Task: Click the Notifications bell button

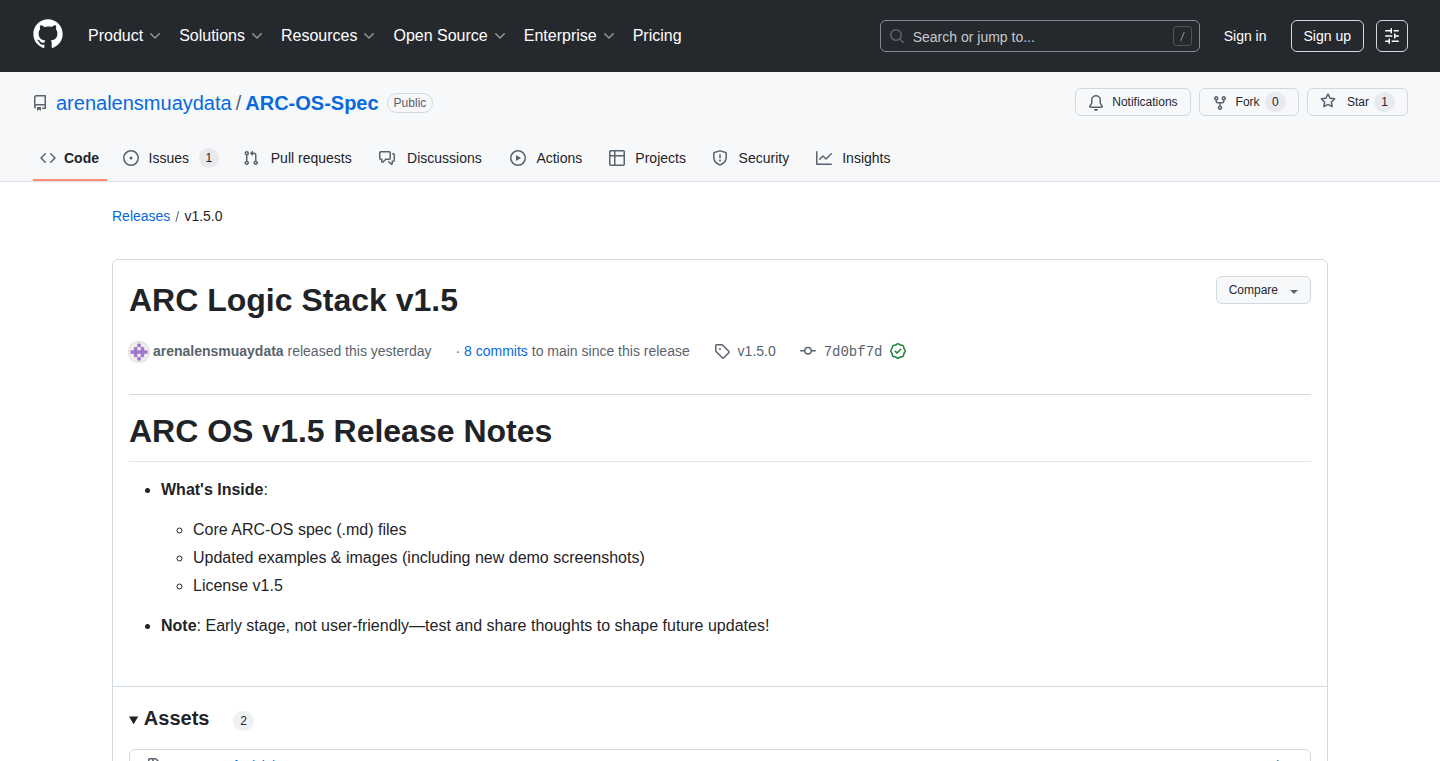Action: tap(1133, 102)
